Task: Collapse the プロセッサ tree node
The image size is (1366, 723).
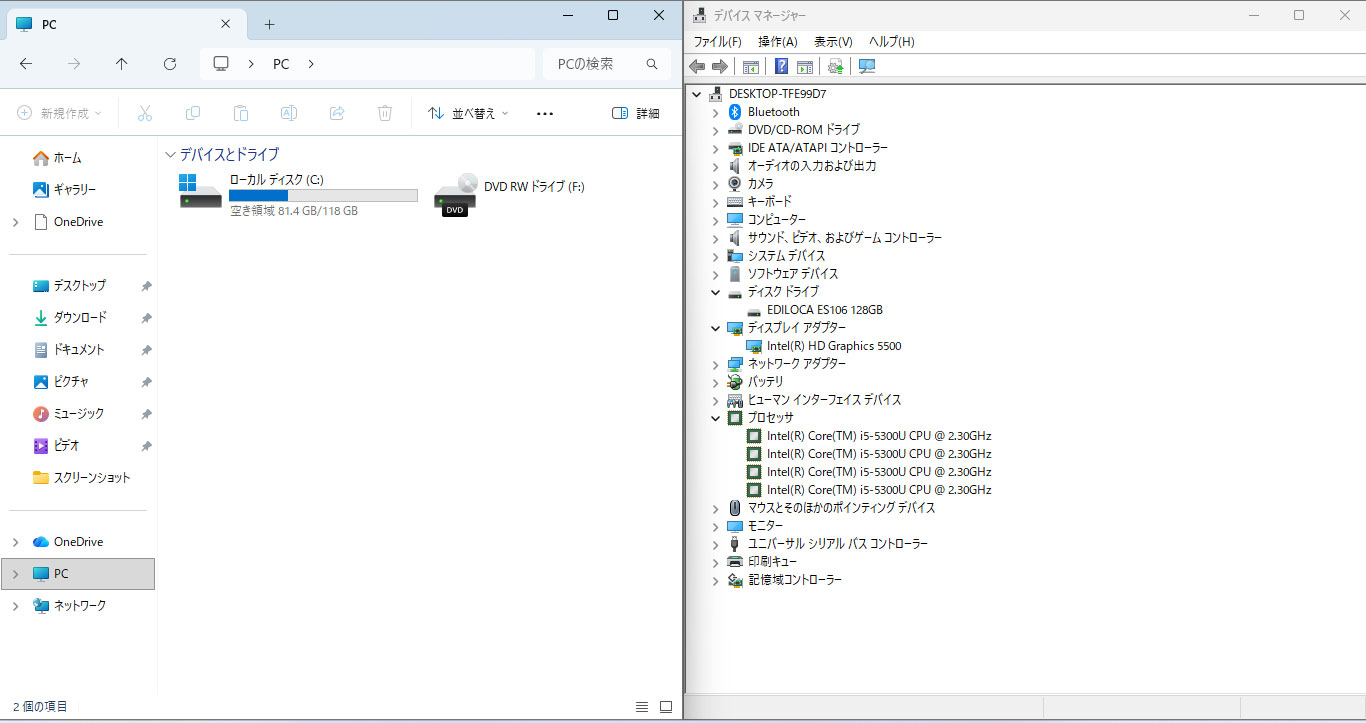Action: [x=715, y=418]
